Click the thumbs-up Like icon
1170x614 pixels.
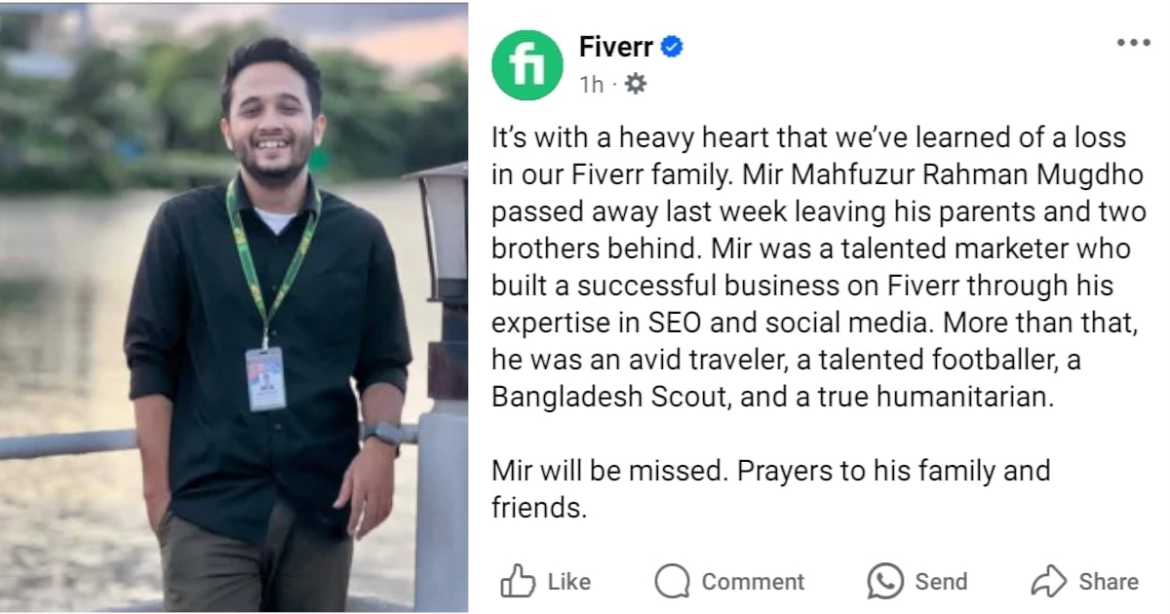click(517, 581)
